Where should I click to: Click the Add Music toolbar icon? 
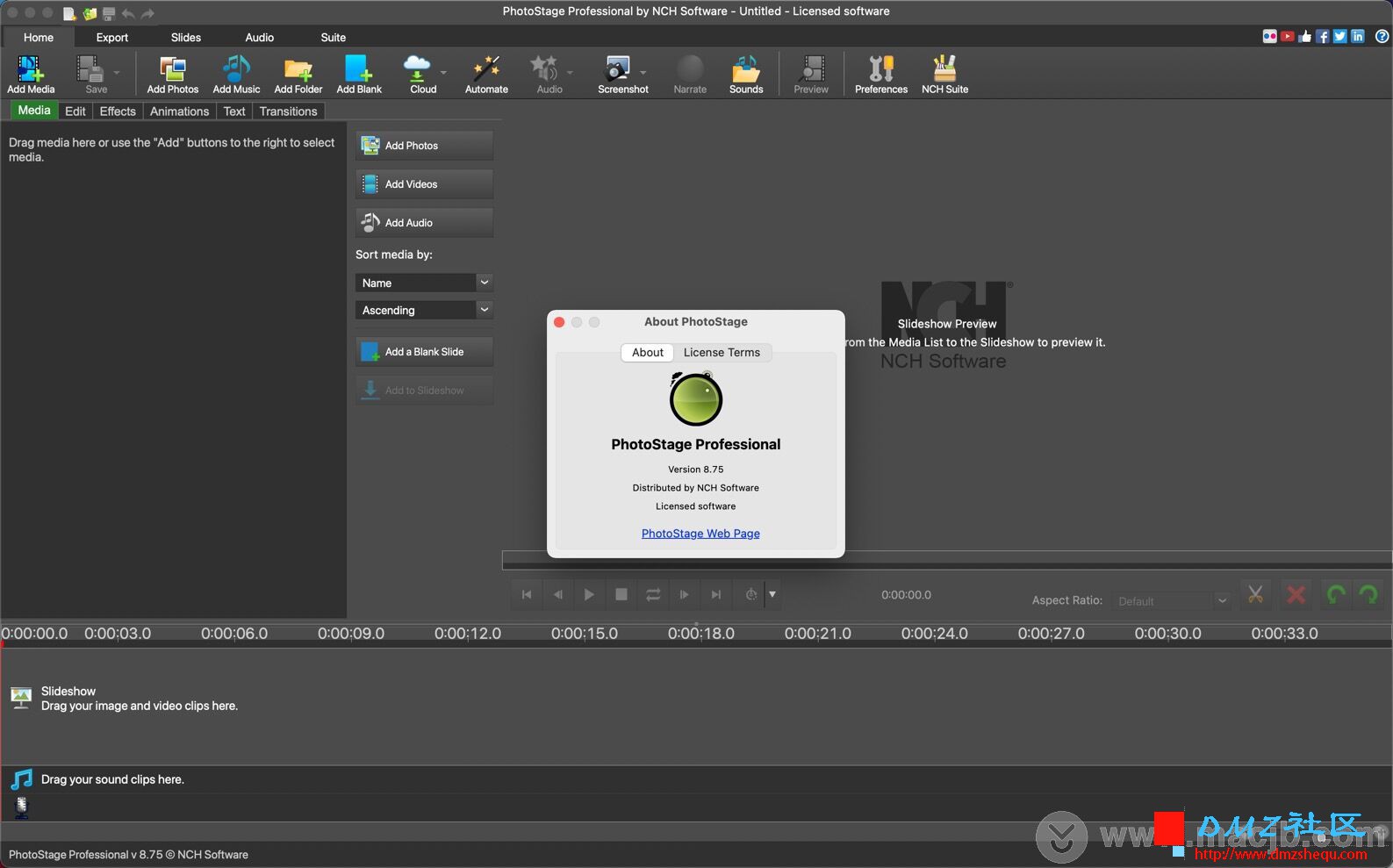coord(236,74)
